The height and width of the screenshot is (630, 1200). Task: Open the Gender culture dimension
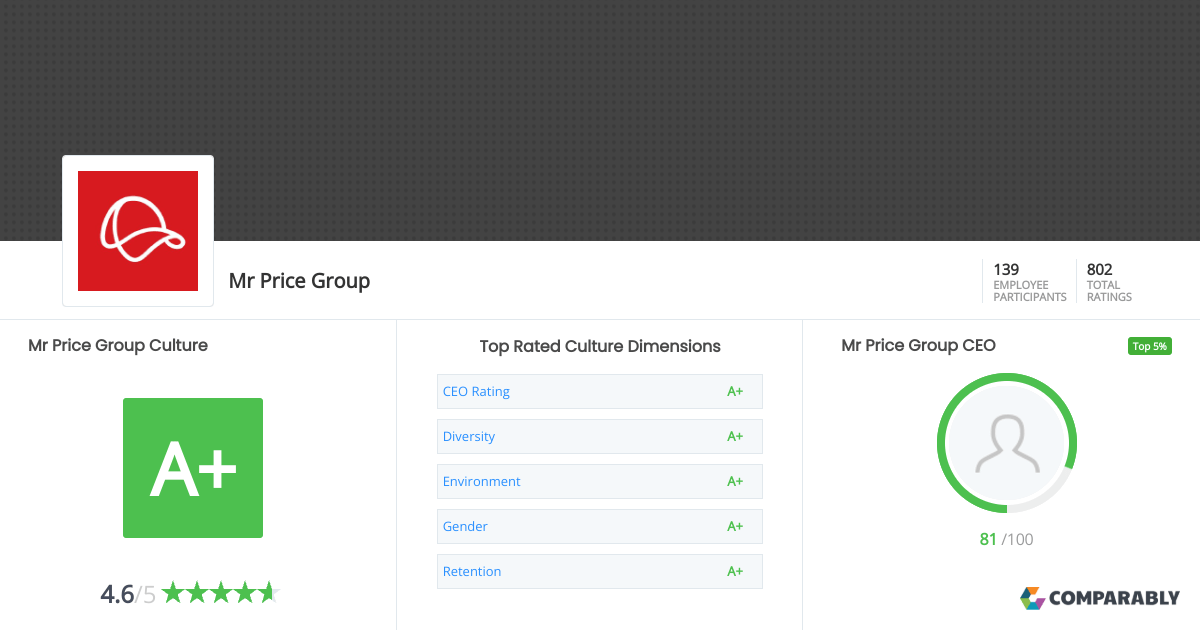coord(465,526)
